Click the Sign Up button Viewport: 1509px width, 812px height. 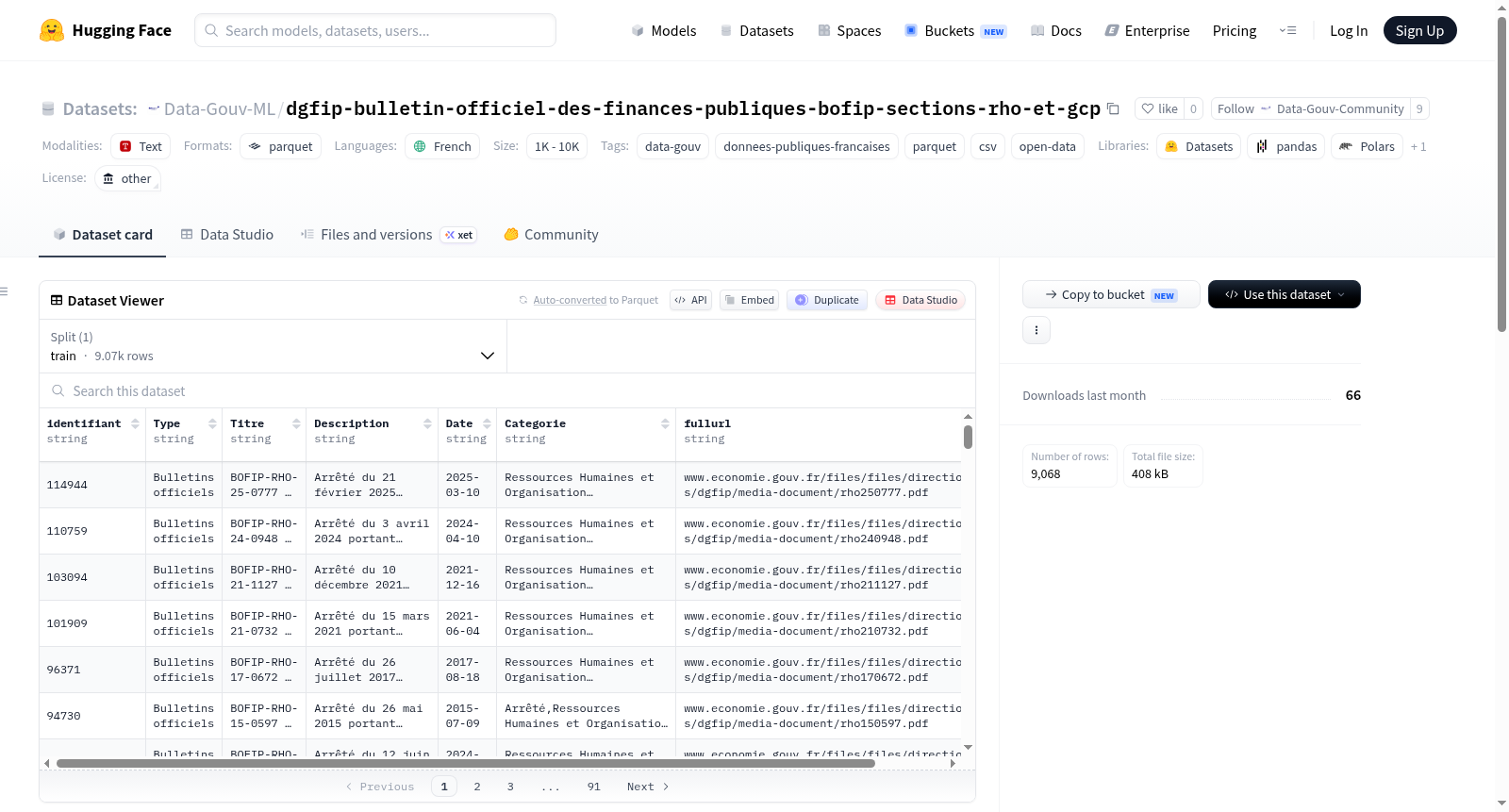pyautogui.click(x=1420, y=30)
